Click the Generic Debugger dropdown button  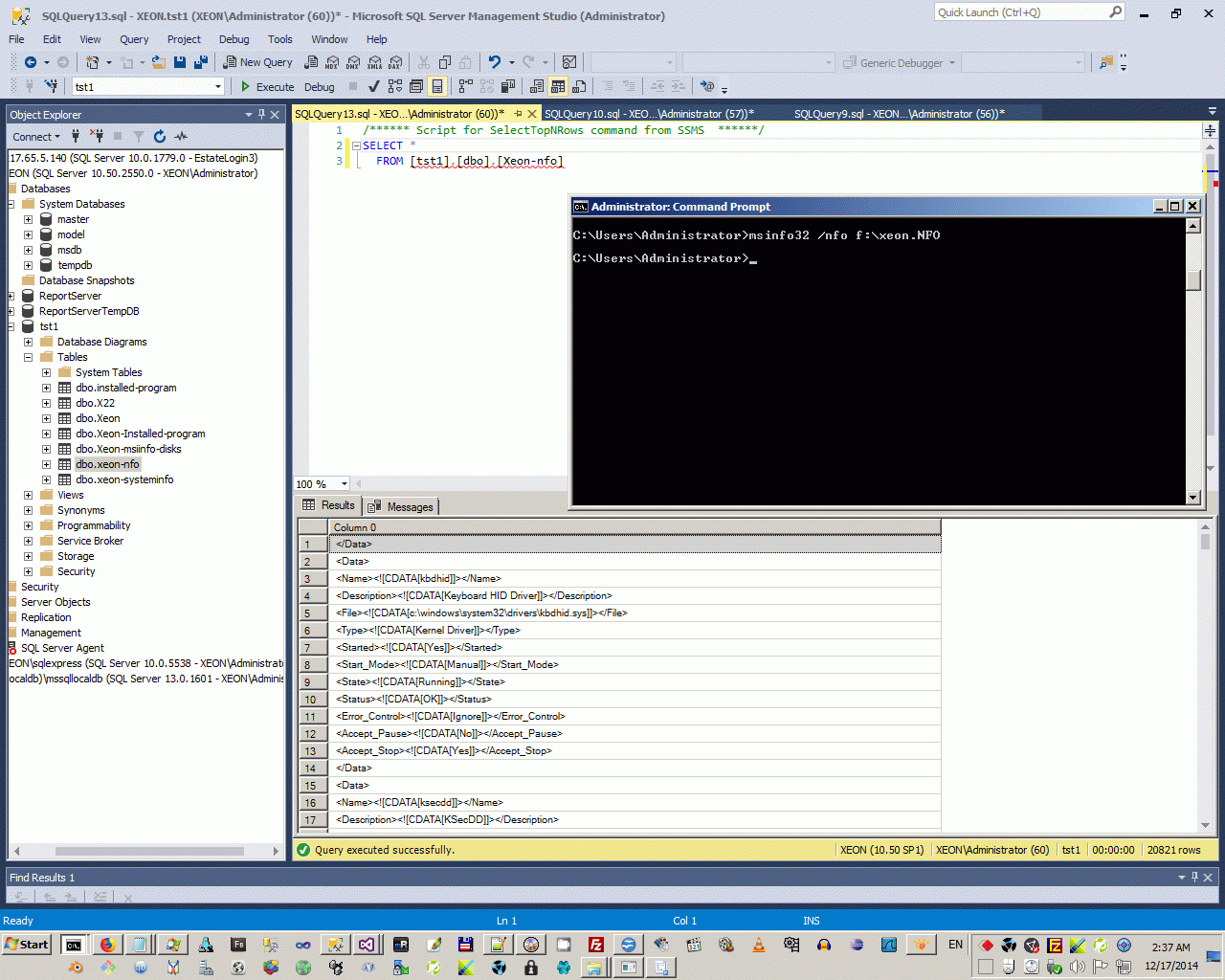click(899, 62)
